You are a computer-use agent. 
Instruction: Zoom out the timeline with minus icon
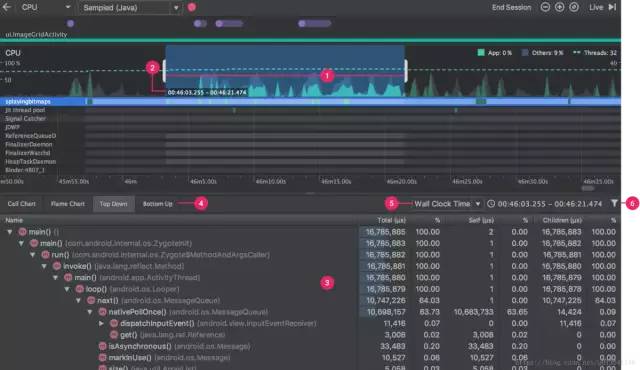coord(545,7)
